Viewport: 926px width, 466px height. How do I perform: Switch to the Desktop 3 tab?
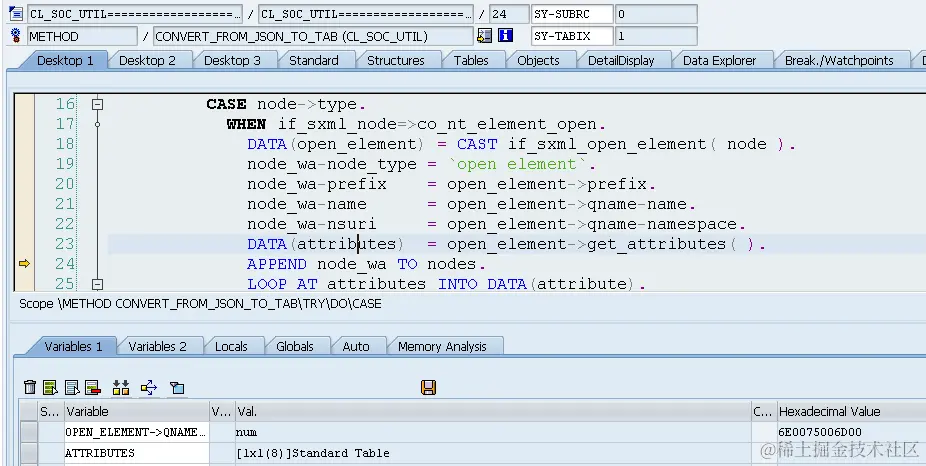point(232,60)
